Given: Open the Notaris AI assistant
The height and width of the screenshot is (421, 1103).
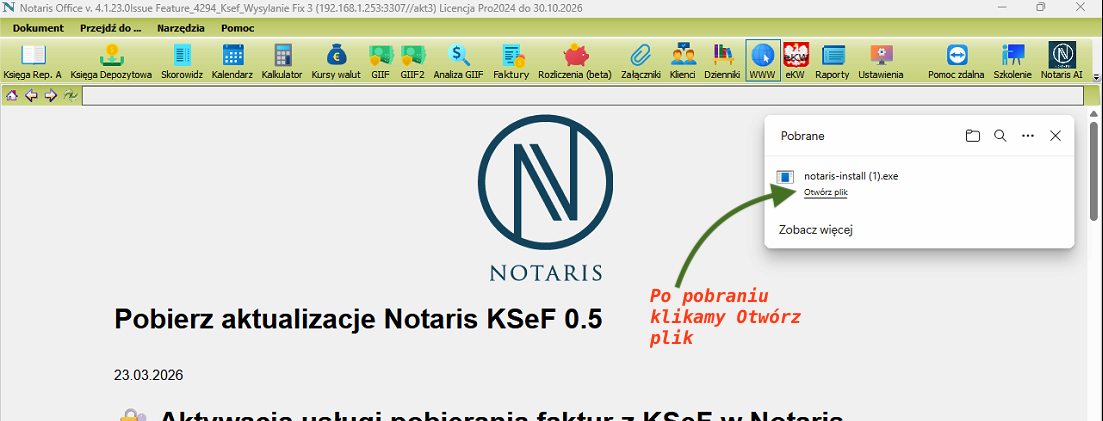Looking at the screenshot, I should pyautogui.click(x=1061, y=60).
